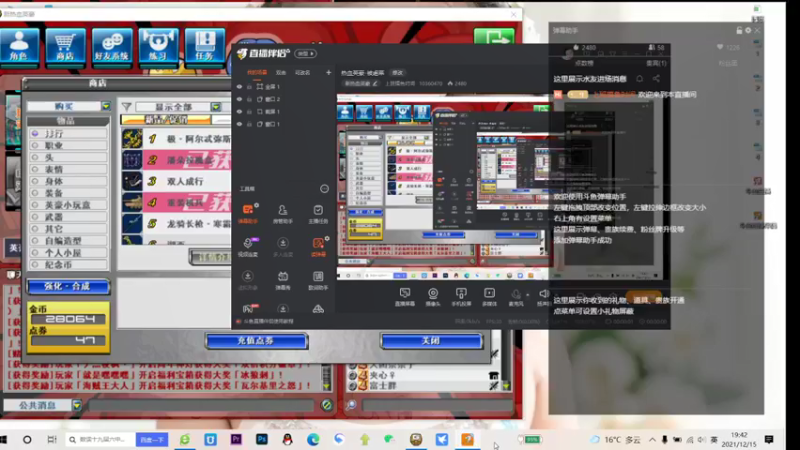Open the 好友系统 friends icon

[x=112, y=46]
